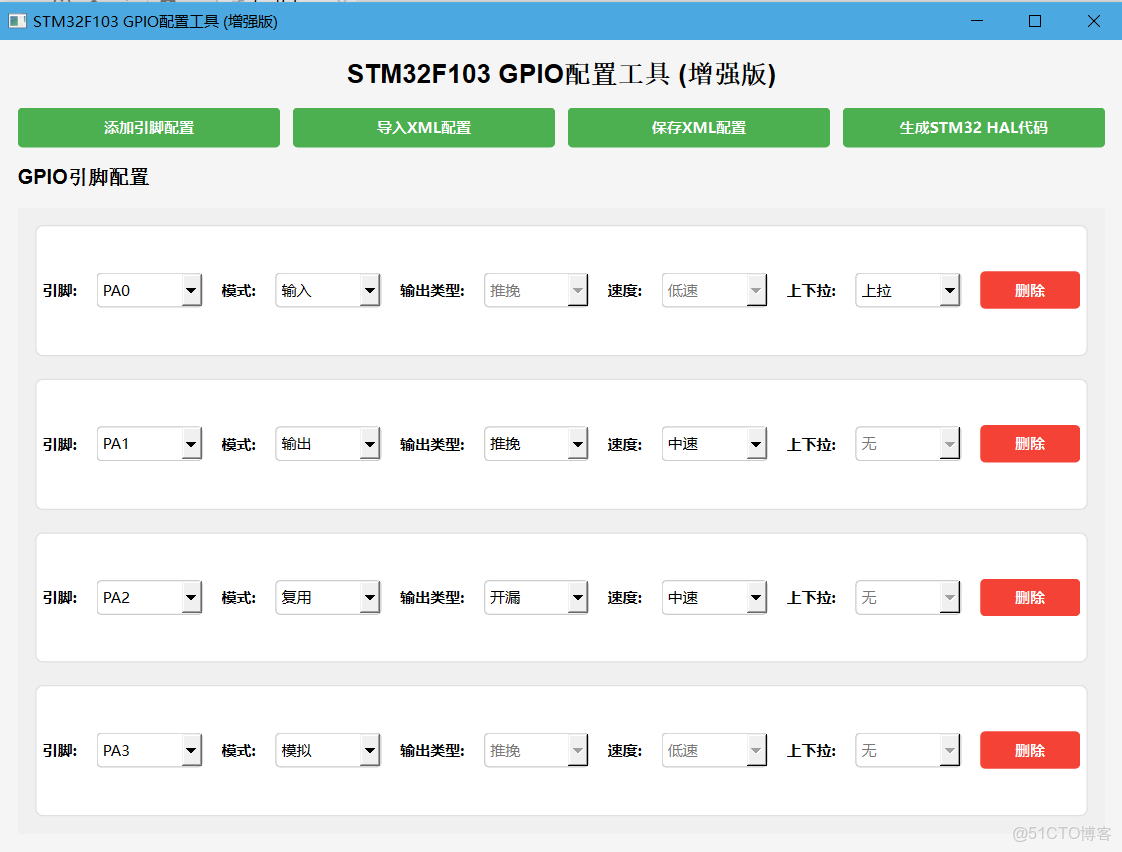
Task: Open mode dropdown showing 输入
Action: pos(328,290)
